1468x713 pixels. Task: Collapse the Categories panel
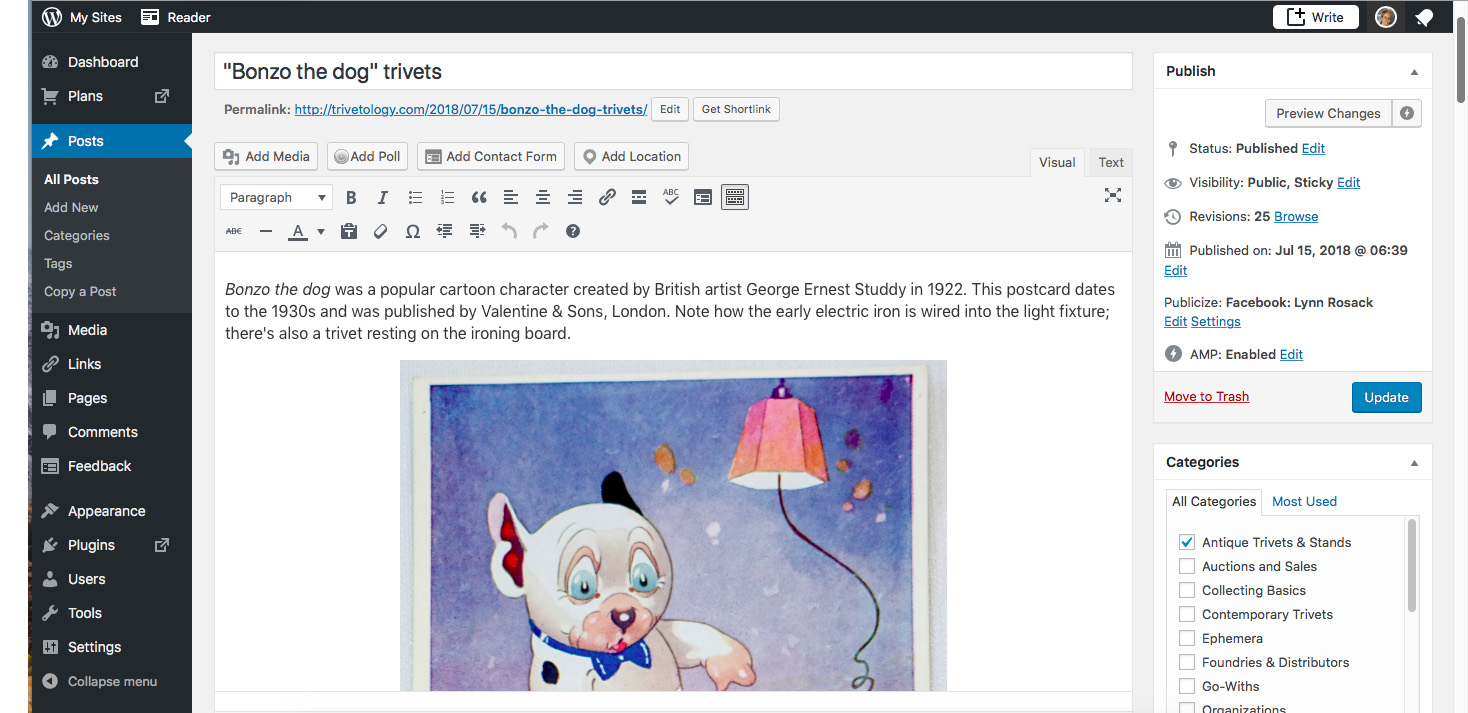pyautogui.click(x=1414, y=463)
